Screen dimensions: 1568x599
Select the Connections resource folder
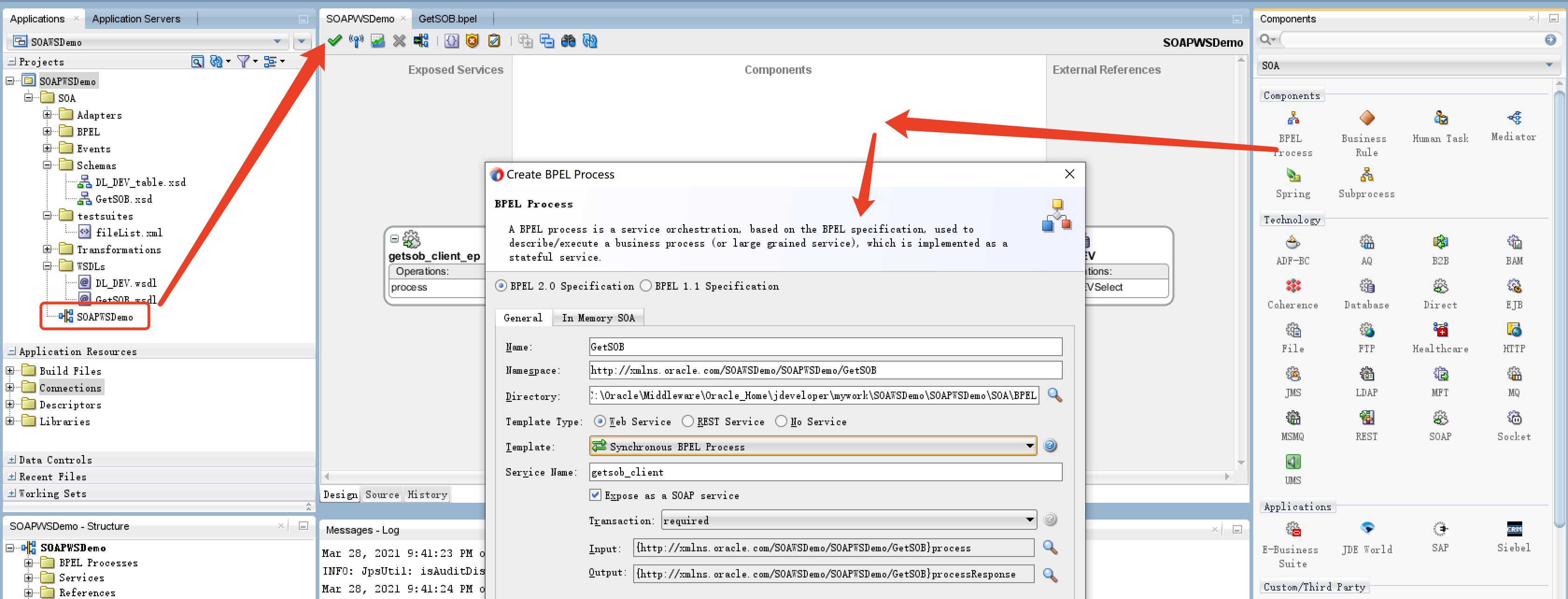(70, 387)
